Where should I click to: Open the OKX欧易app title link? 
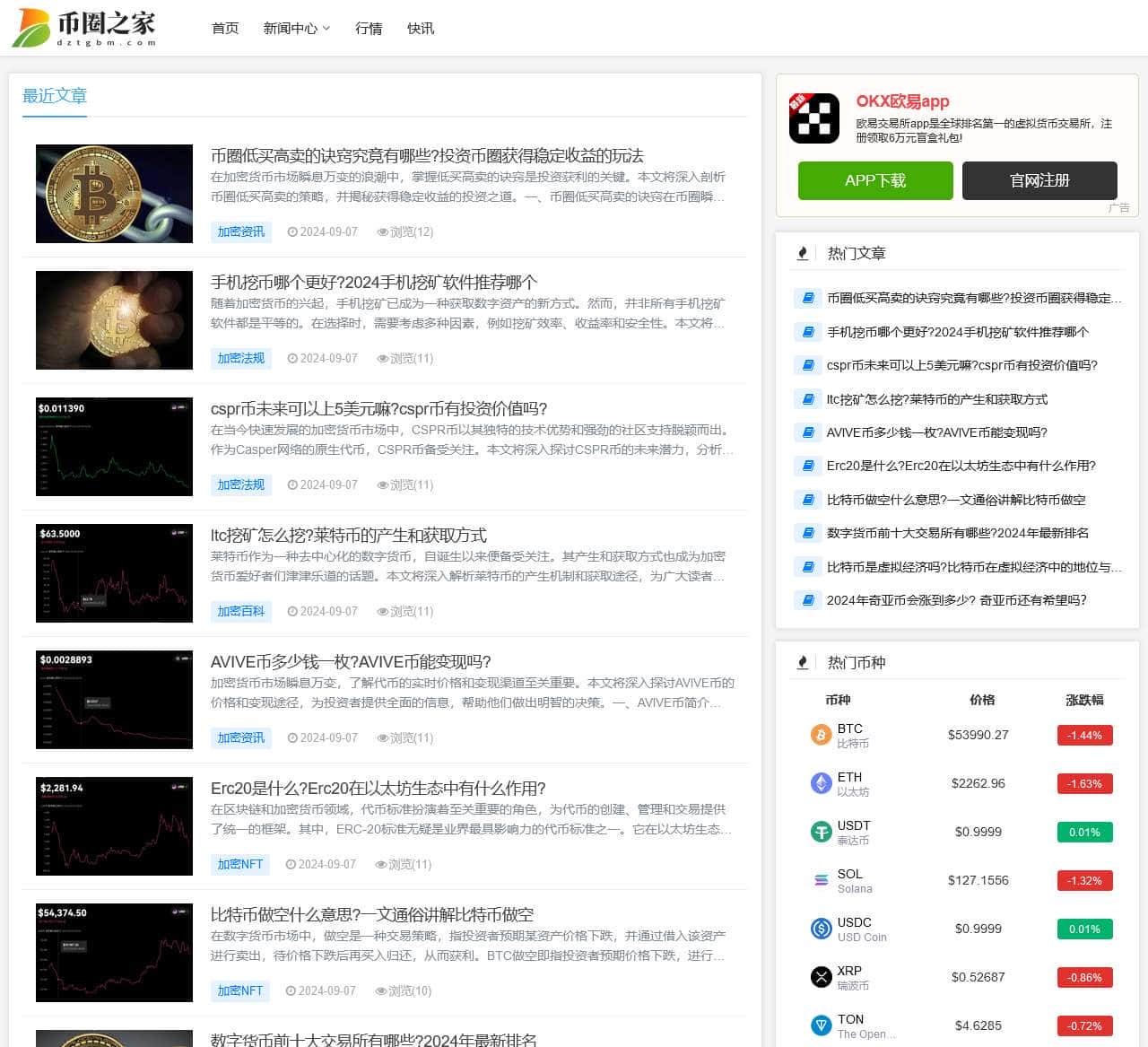point(902,101)
